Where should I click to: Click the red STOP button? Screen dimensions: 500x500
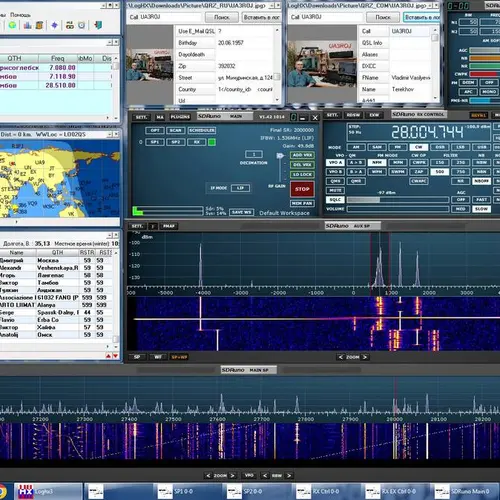pyautogui.click(x=302, y=189)
